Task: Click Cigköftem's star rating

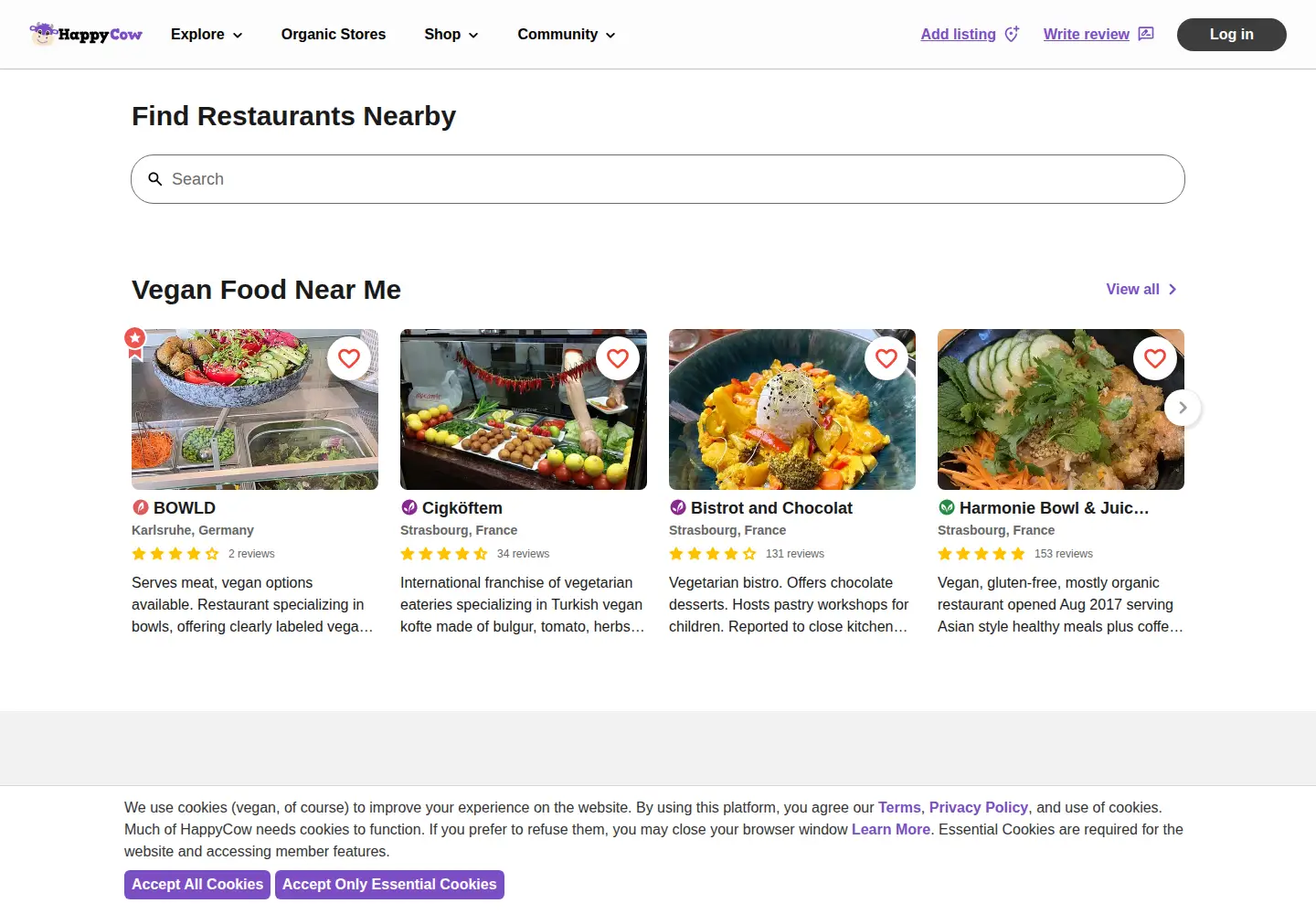Action: pyautogui.click(x=444, y=554)
